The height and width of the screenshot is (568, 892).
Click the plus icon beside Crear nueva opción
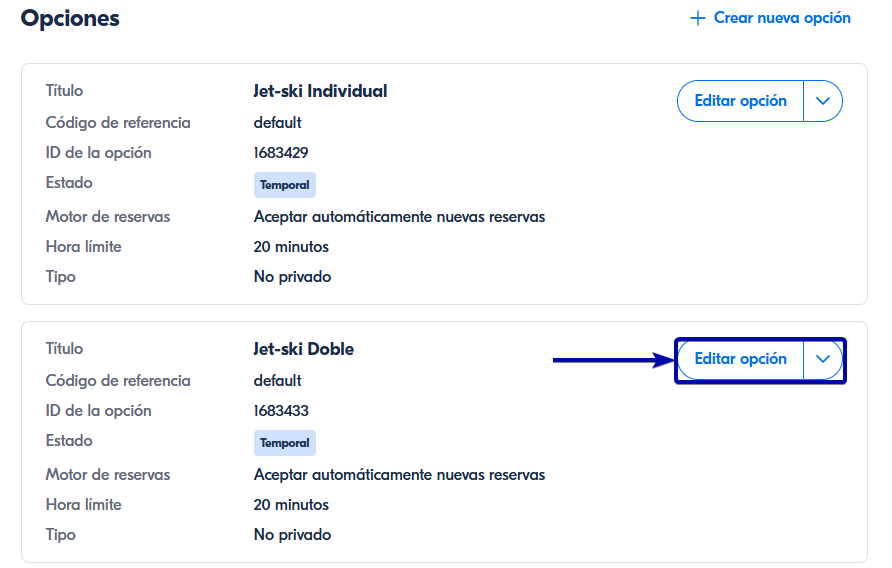coord(698,19)
